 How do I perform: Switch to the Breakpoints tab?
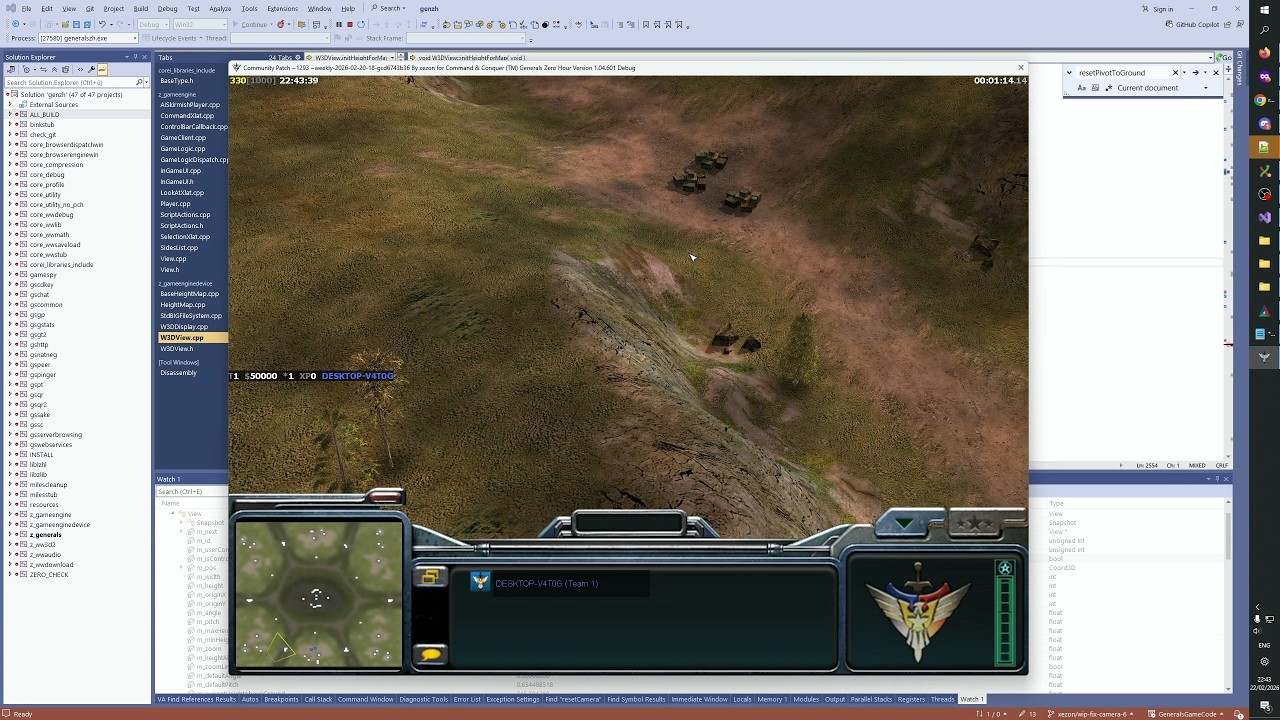coord(281,699)
